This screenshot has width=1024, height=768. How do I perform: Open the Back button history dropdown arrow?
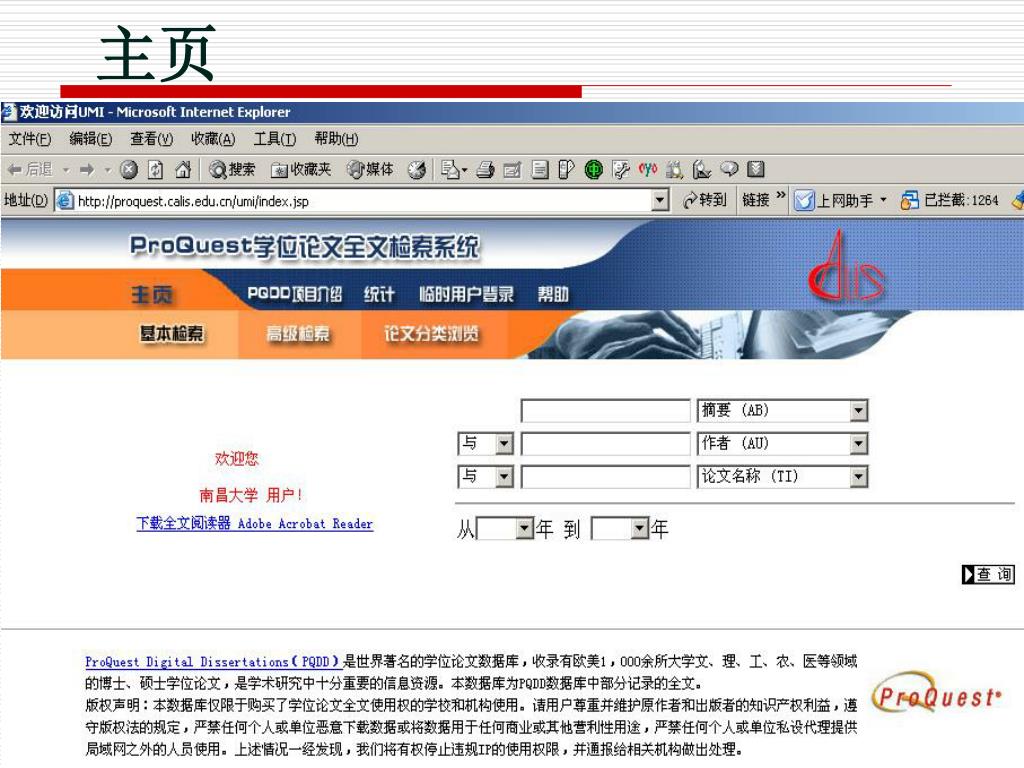click(66, 170)
